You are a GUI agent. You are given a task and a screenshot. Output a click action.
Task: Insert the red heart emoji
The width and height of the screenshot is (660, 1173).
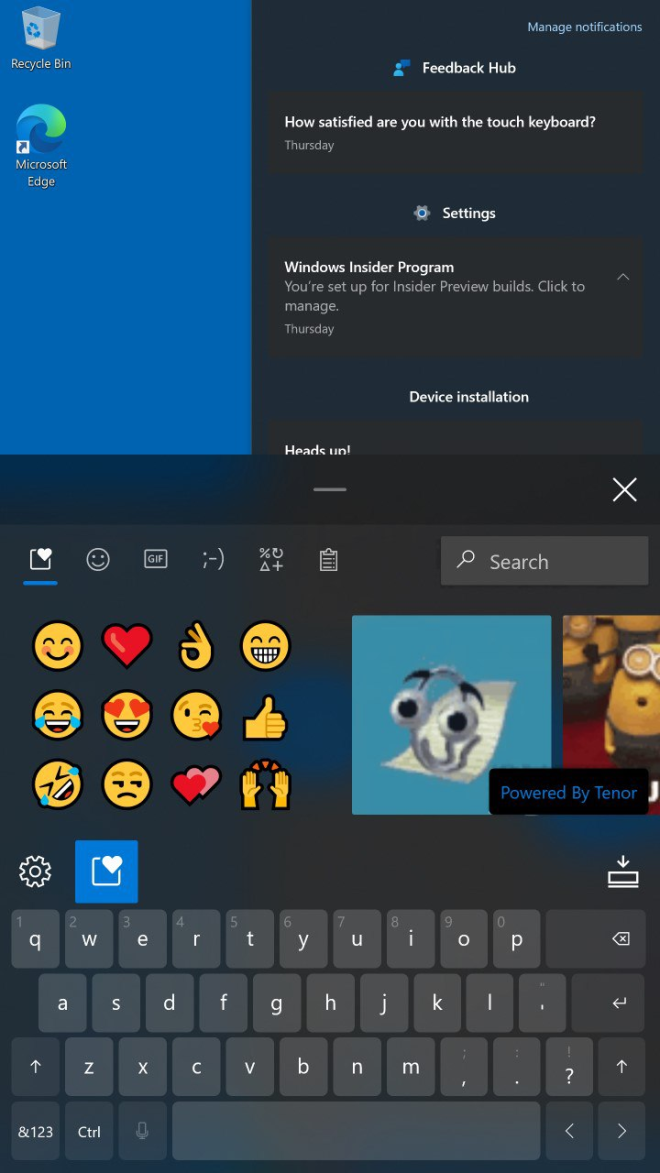click(x=127, y=645)
